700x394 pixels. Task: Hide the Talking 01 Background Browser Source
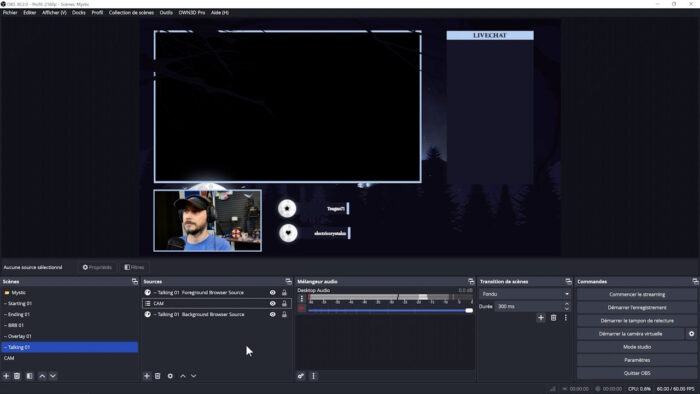pyautogui.click(x=272, y=315)
